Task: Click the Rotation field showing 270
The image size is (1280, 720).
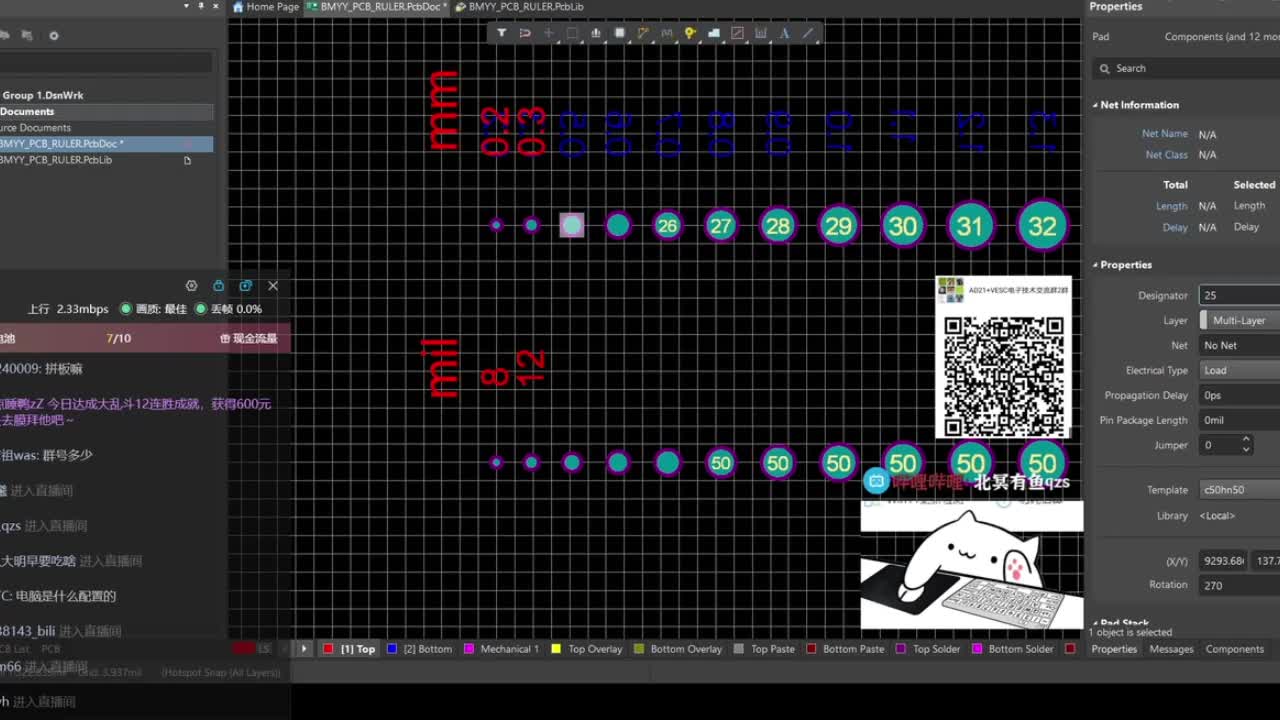Action: coord(1239,585)
